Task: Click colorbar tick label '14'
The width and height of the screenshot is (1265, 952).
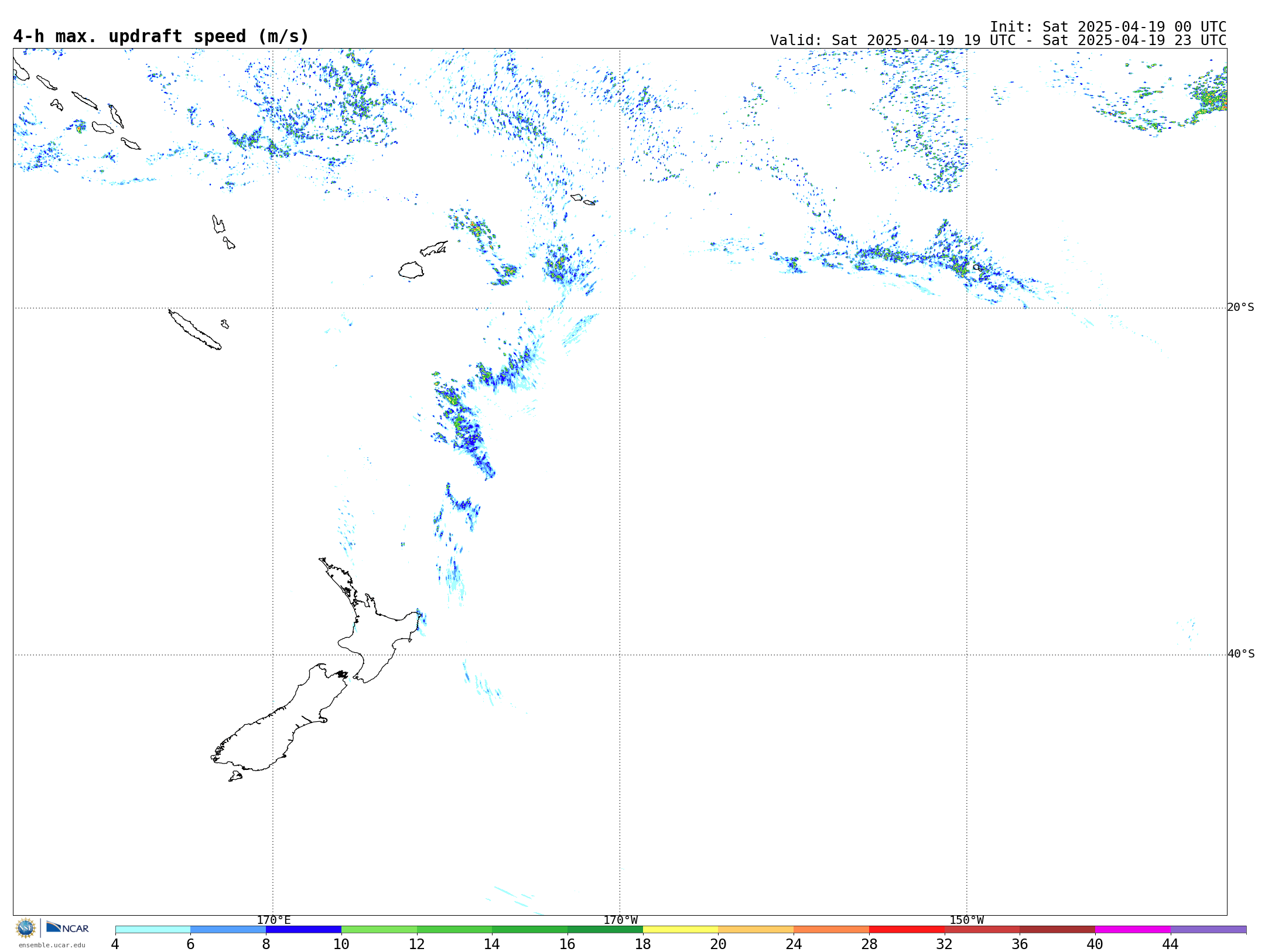Action: (x=492, y=944)
